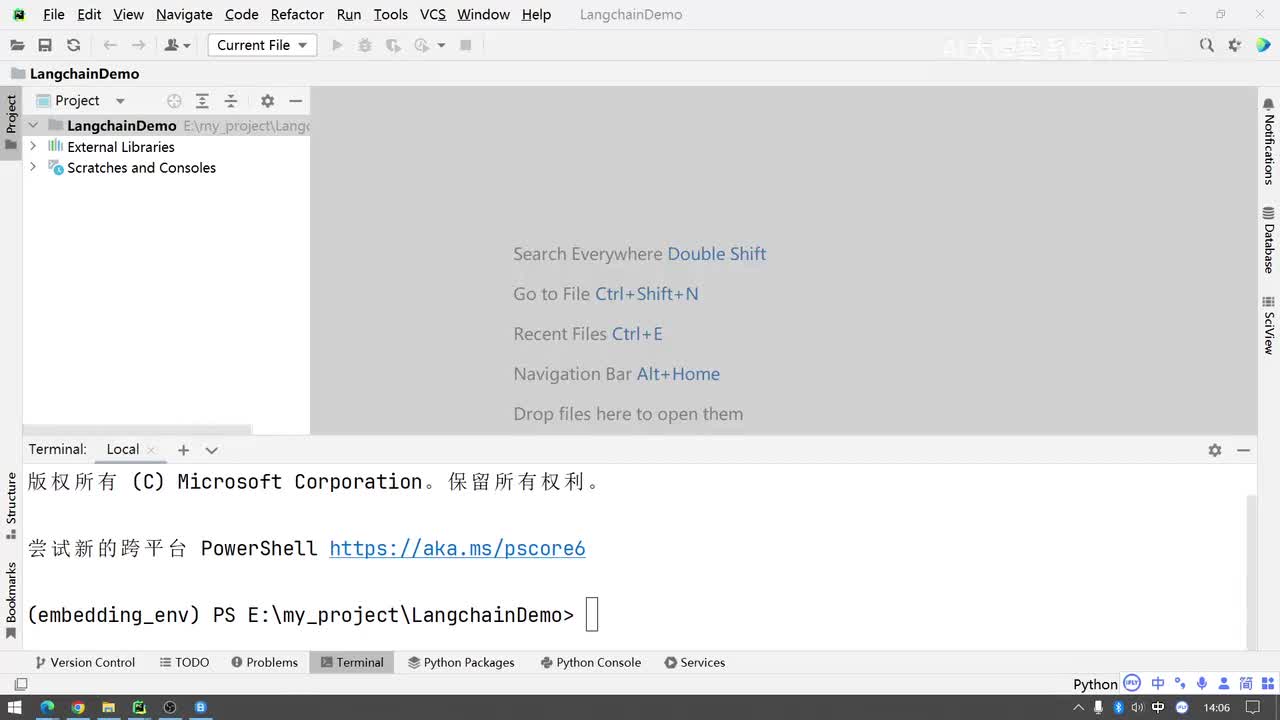This screenshot has width=1280, height=720.
Task: Save all files using the floppy disk icon
Action: (x=45, y=45)
